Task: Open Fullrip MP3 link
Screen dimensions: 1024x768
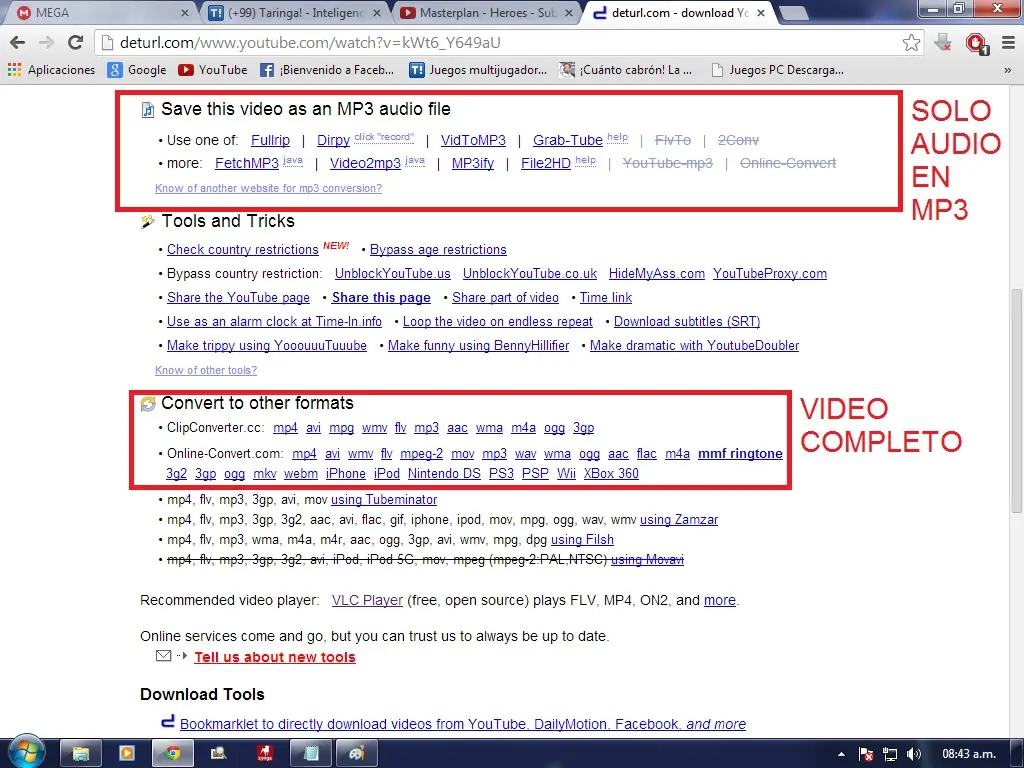Action: point(270,140)
